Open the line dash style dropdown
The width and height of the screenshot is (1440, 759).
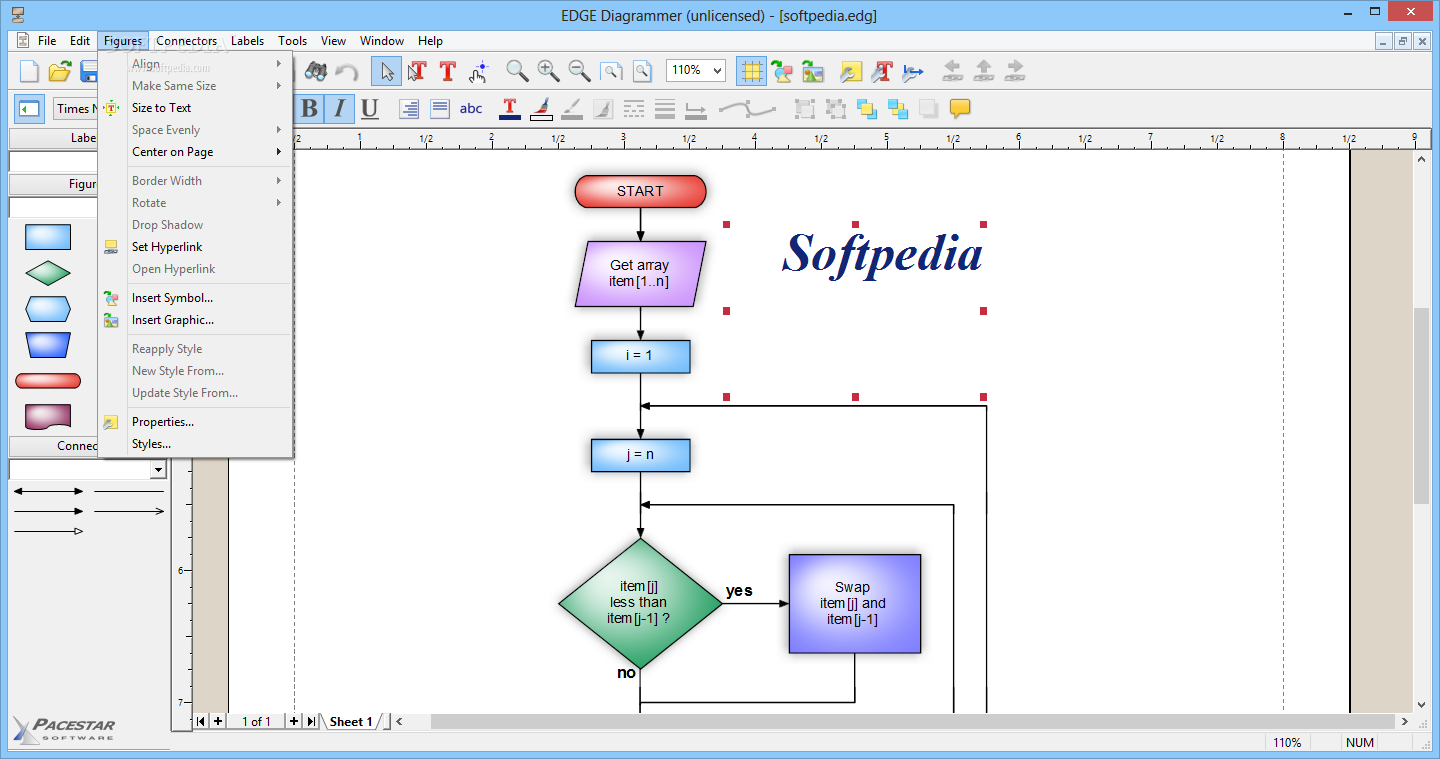tap(634, 108)
